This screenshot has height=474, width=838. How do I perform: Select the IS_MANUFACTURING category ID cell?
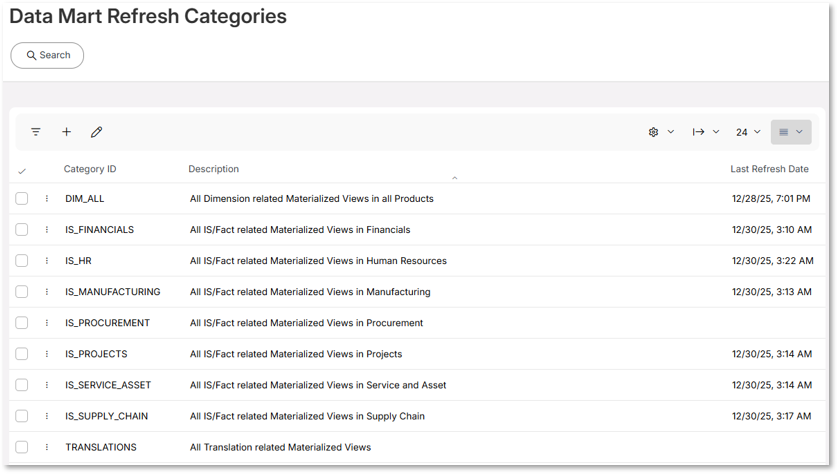click(x=113, y=292)
